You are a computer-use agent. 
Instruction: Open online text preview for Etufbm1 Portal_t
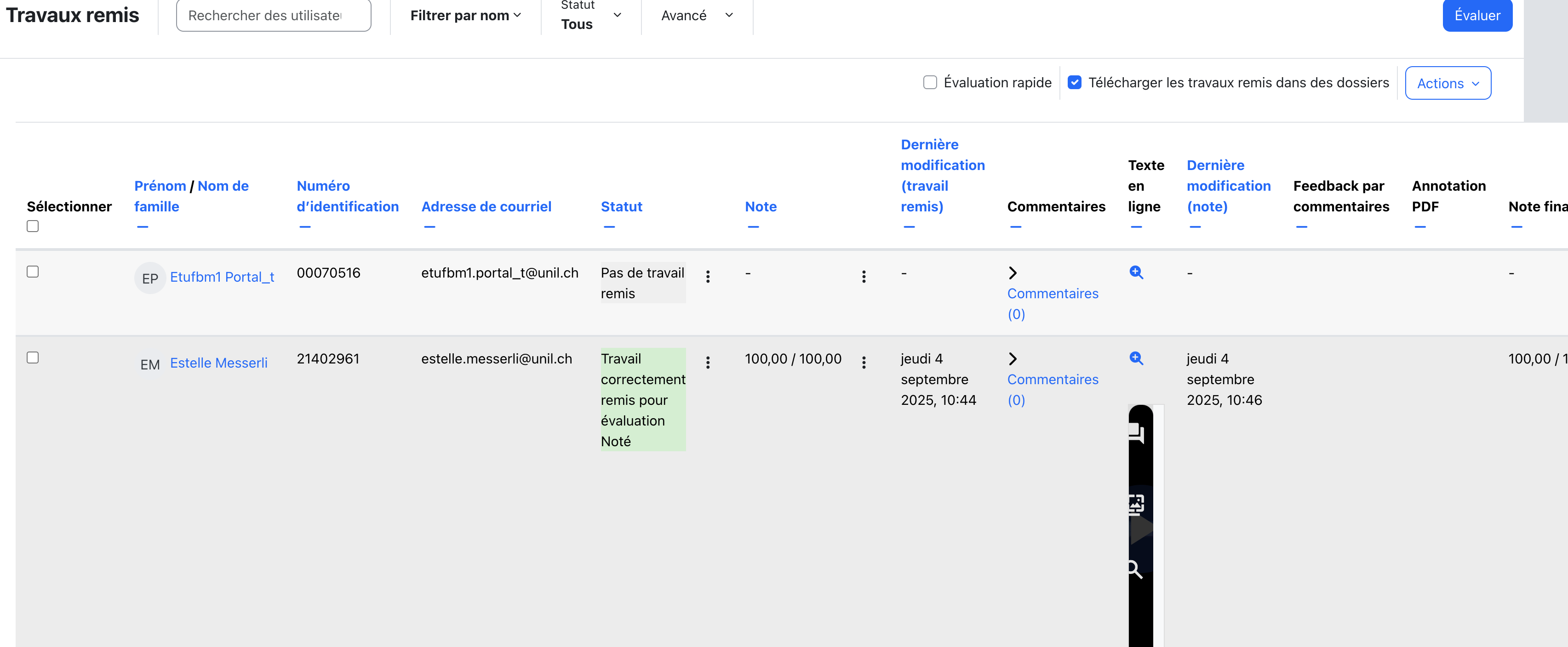point(1136,272)
